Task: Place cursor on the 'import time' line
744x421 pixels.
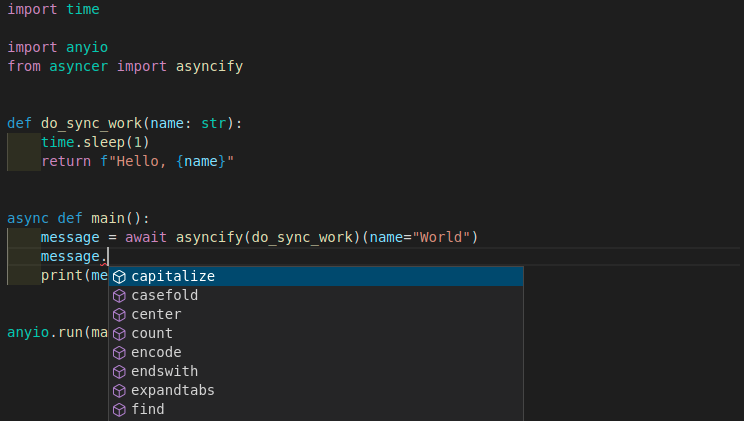Action: pos(53,9)
